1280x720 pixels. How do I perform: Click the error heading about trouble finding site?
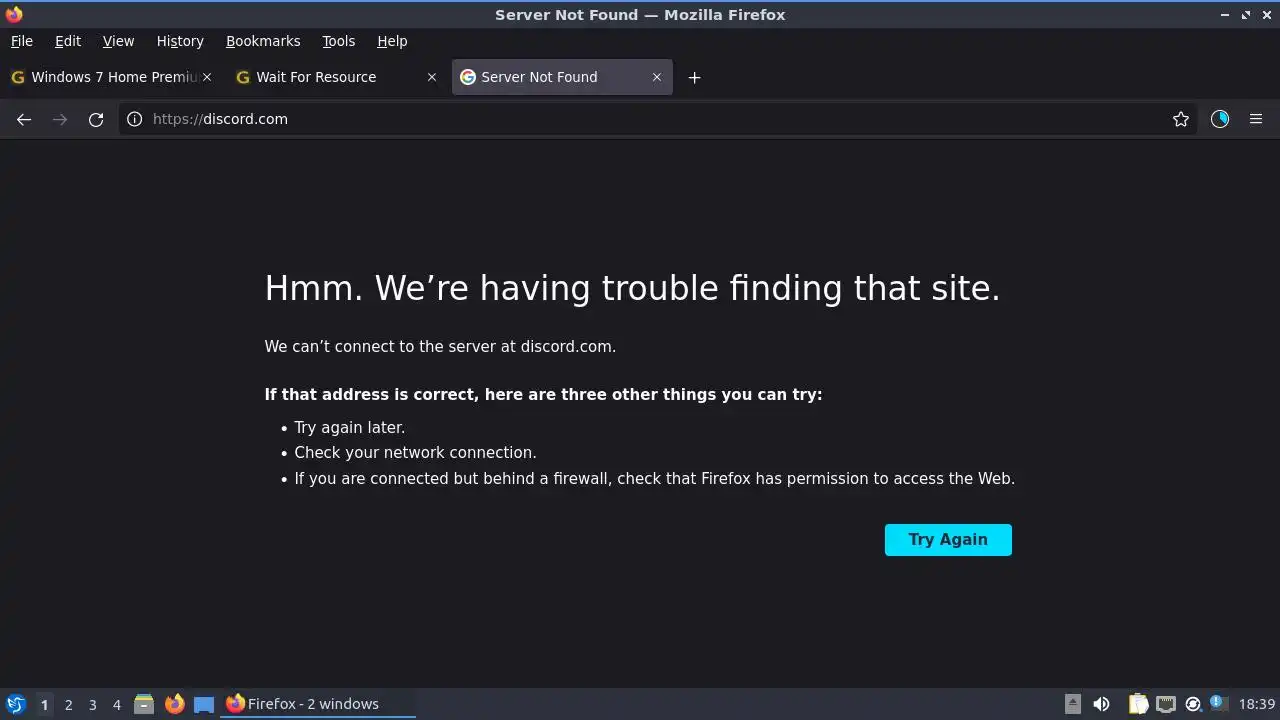coord(632,288)
